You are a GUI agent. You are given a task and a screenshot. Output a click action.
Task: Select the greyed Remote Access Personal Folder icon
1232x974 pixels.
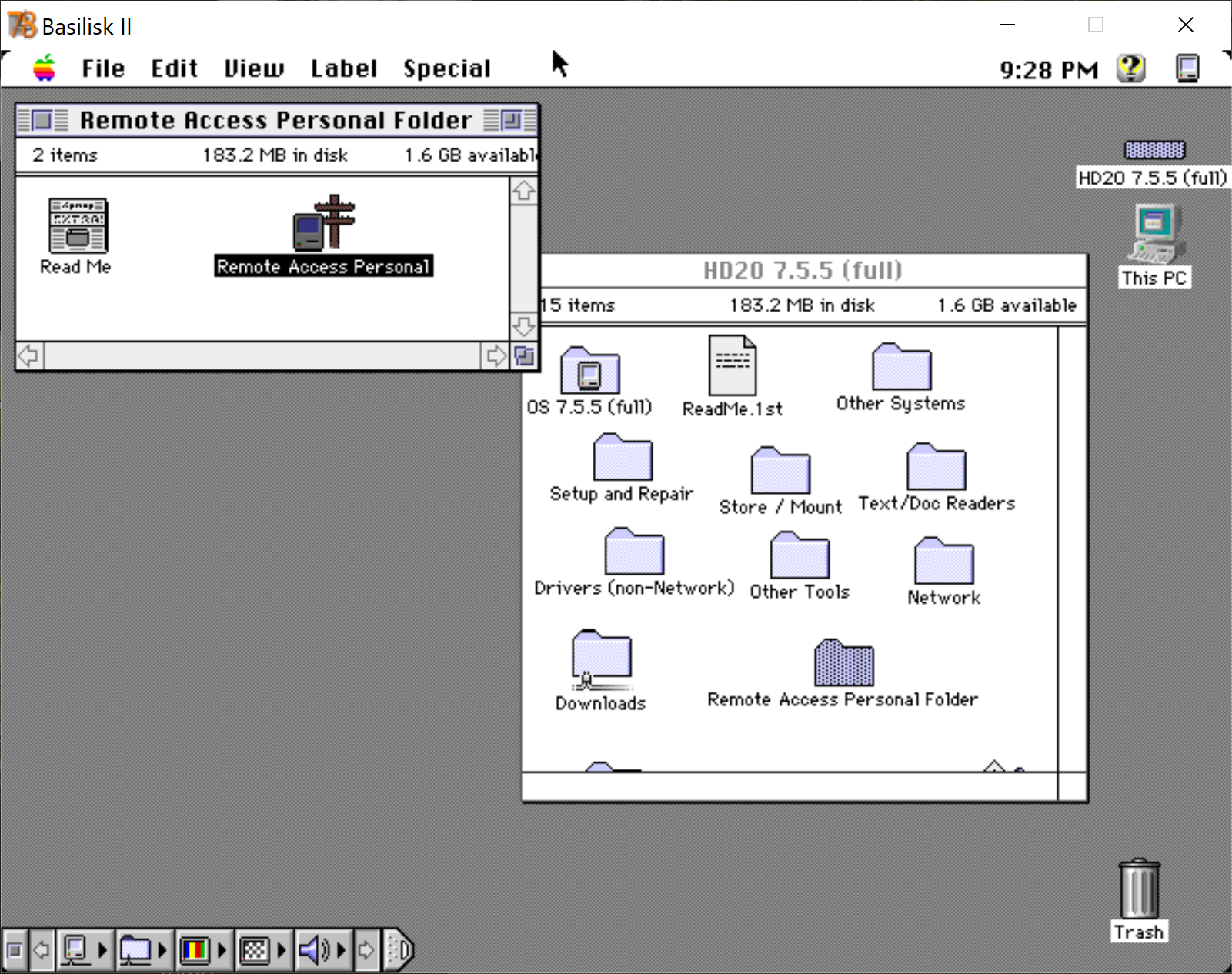click(843, 662)
